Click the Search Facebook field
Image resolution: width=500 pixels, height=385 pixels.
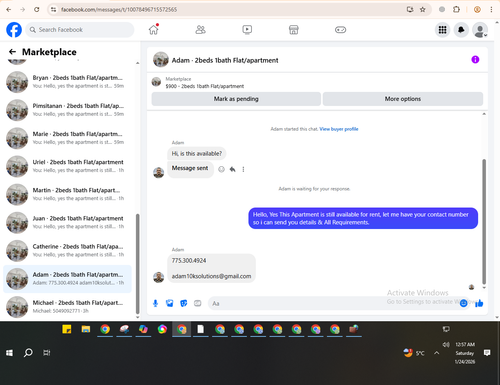point(80,30)
